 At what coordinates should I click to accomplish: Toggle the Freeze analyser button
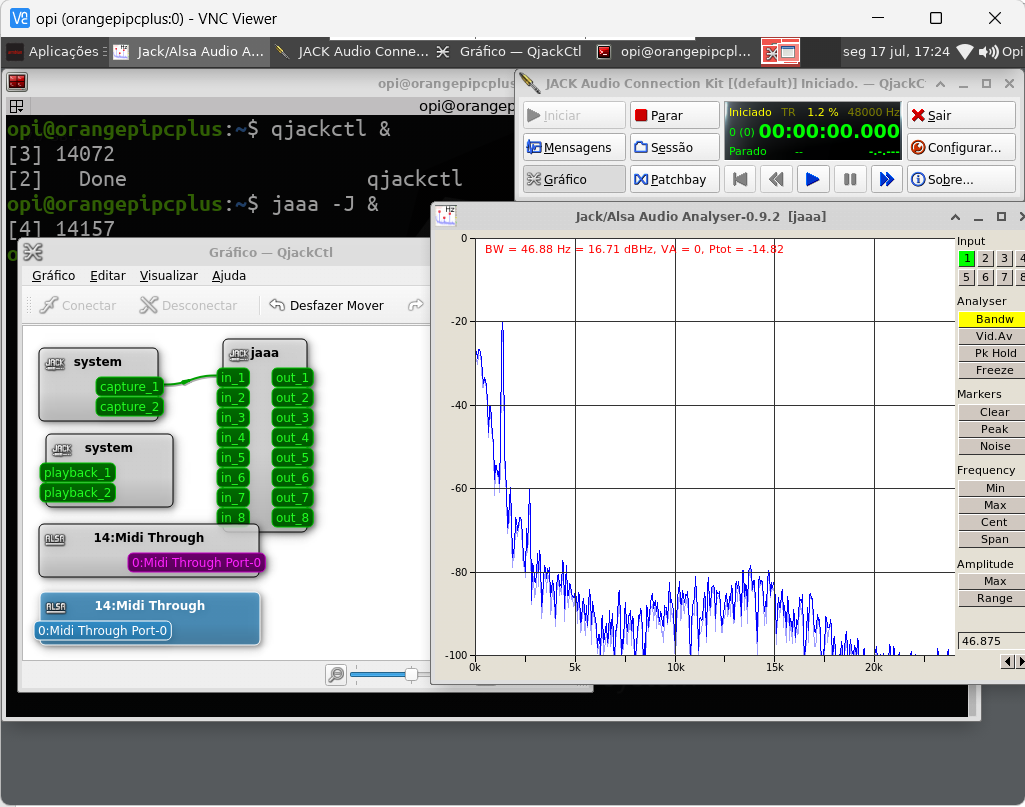pyautogui.click(x=993, y=370)
